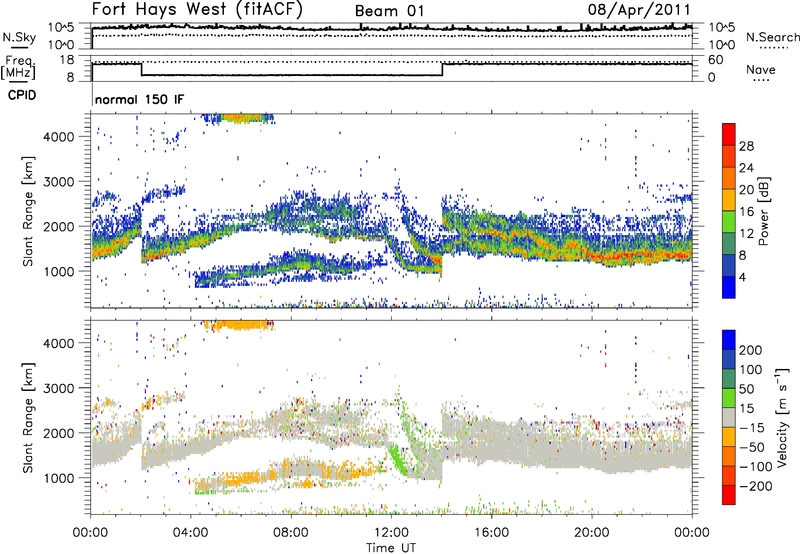Click the 'CPID' row label
Screen dimensions: 800x554
click(x=22, y=95)
